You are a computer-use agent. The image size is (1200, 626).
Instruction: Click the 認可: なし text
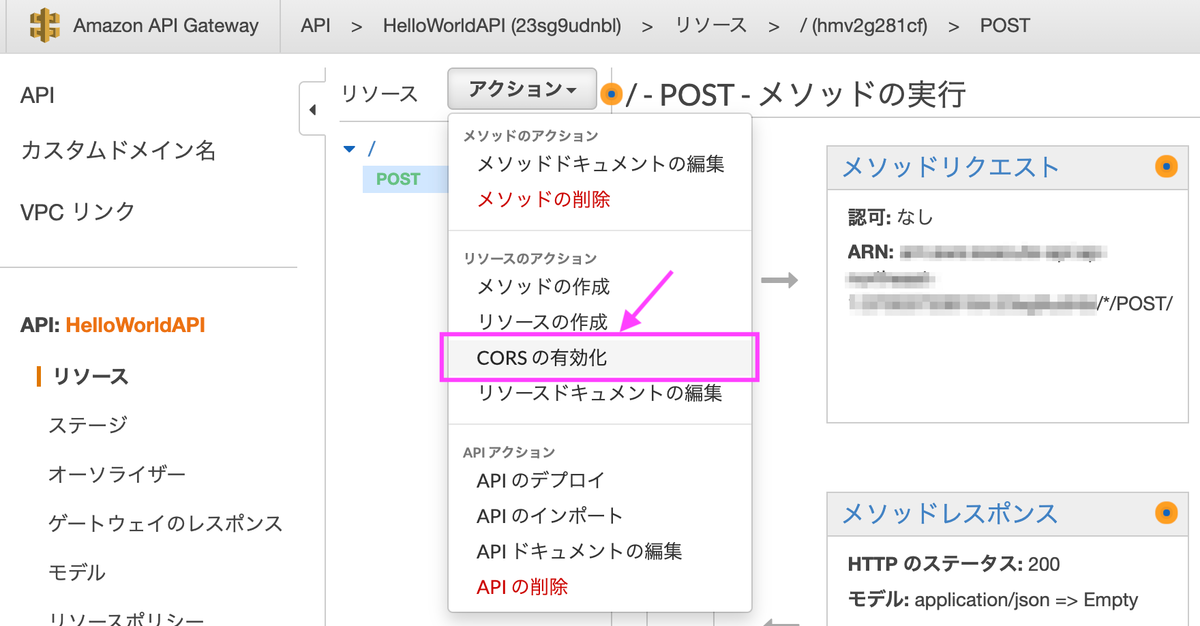point(890,217)
